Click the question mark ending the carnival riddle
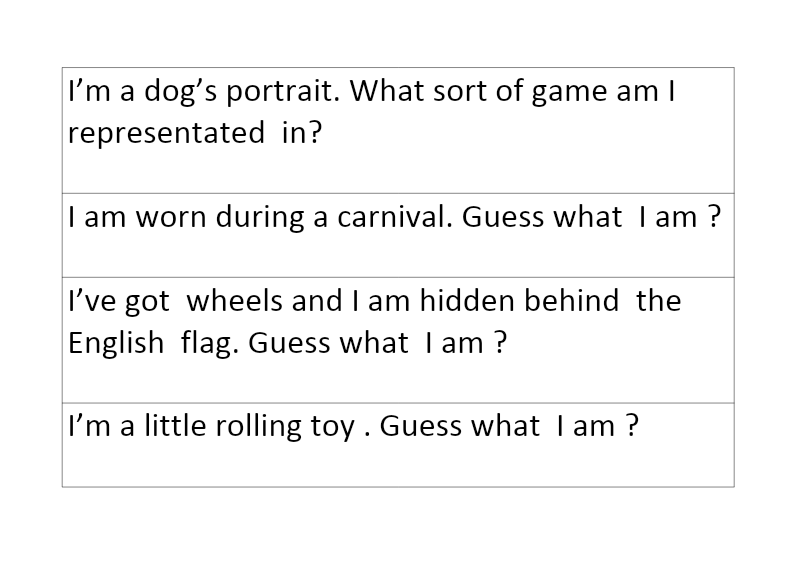800x565 pixels. pos(715,217)
